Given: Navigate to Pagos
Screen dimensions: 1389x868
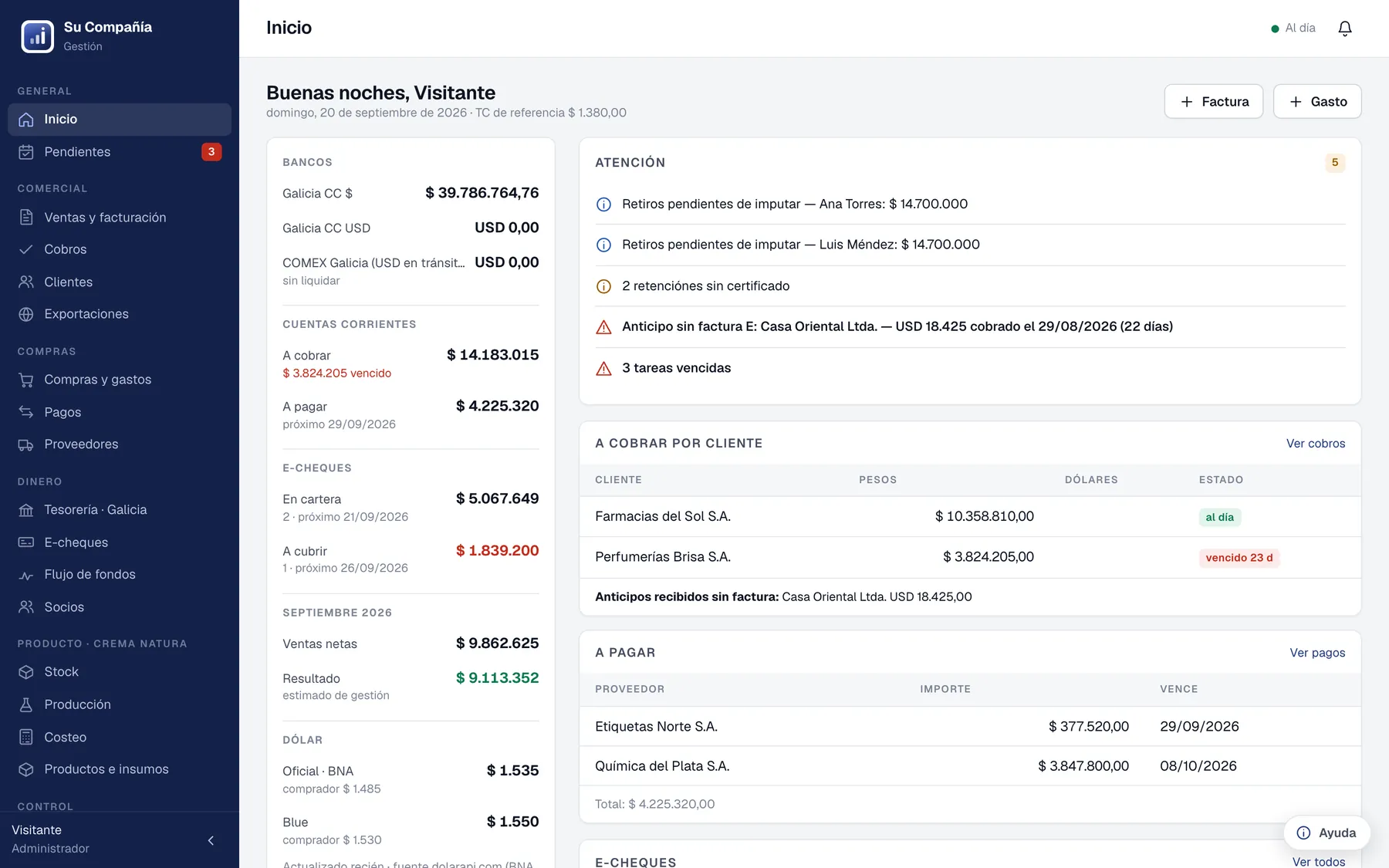Looking at the screenshot, I should pyautogui.click(x=120, y=412).
